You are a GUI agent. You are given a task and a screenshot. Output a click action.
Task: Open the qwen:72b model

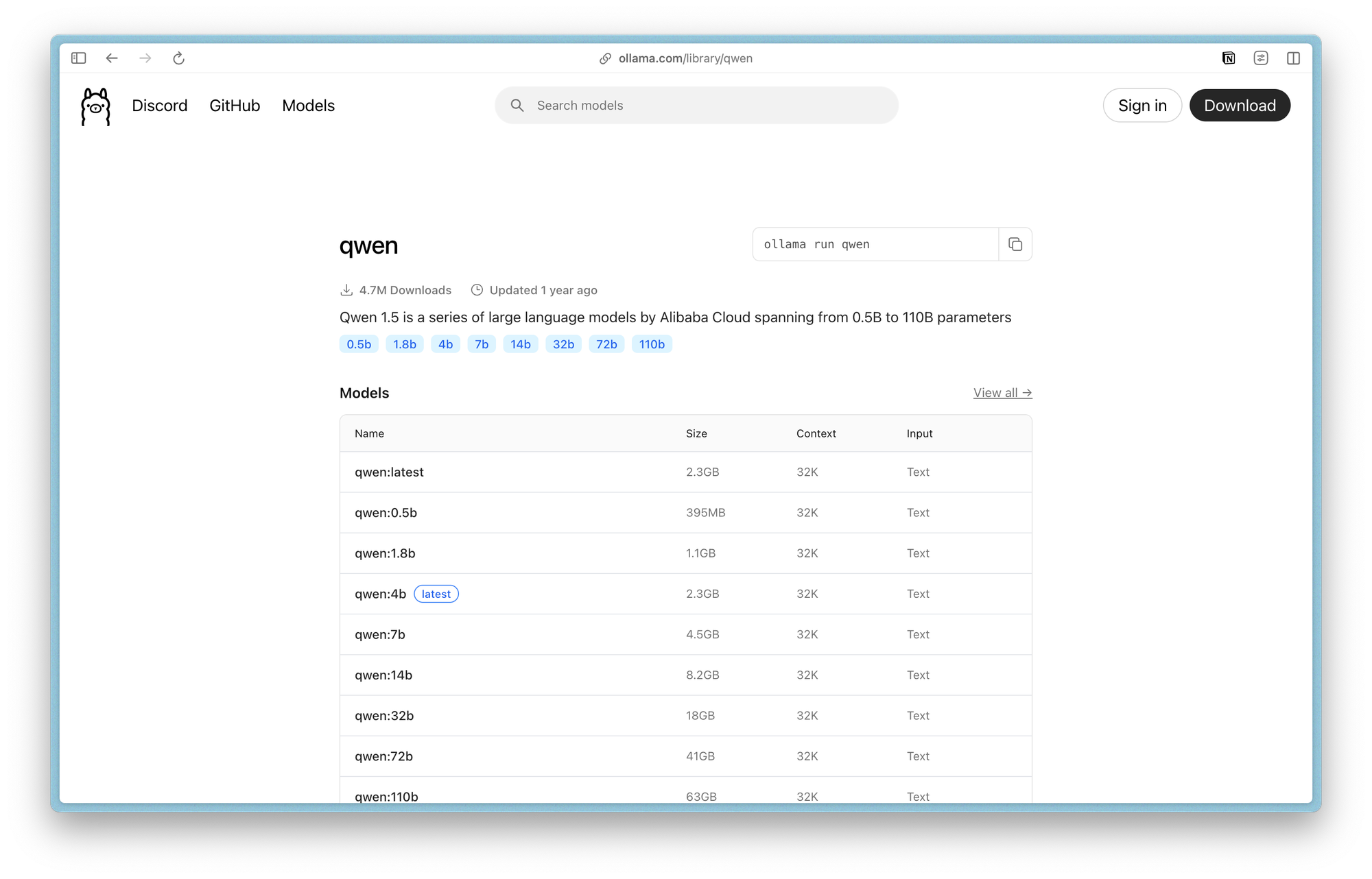[x=384, y=756]
